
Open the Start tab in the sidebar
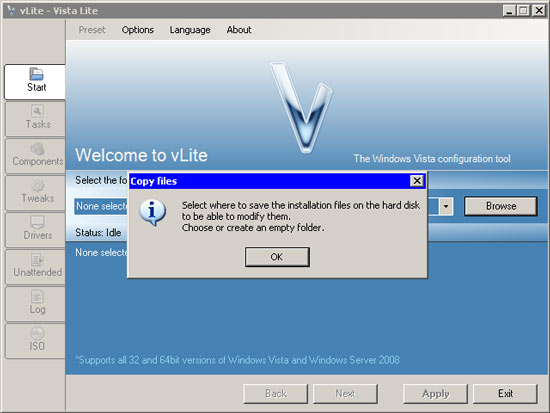coord(35,82)
